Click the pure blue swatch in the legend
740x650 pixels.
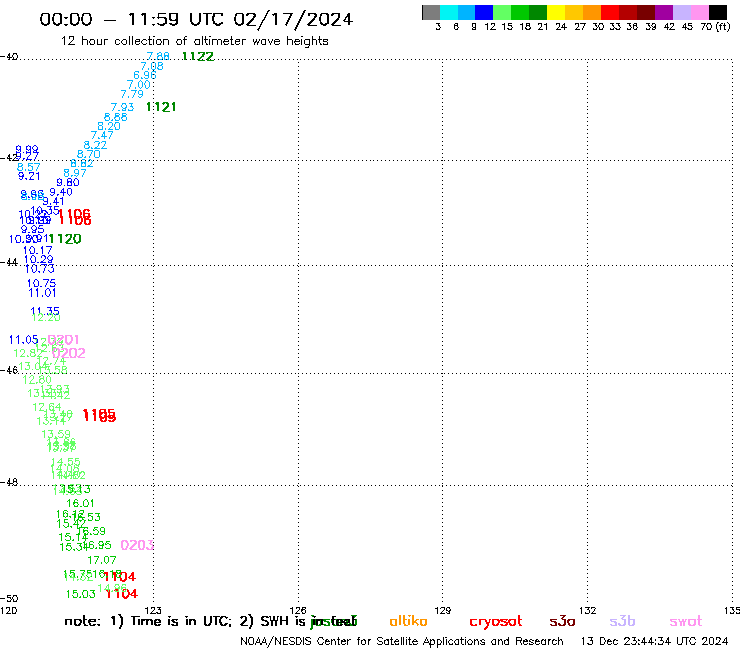tap(484, 12)
